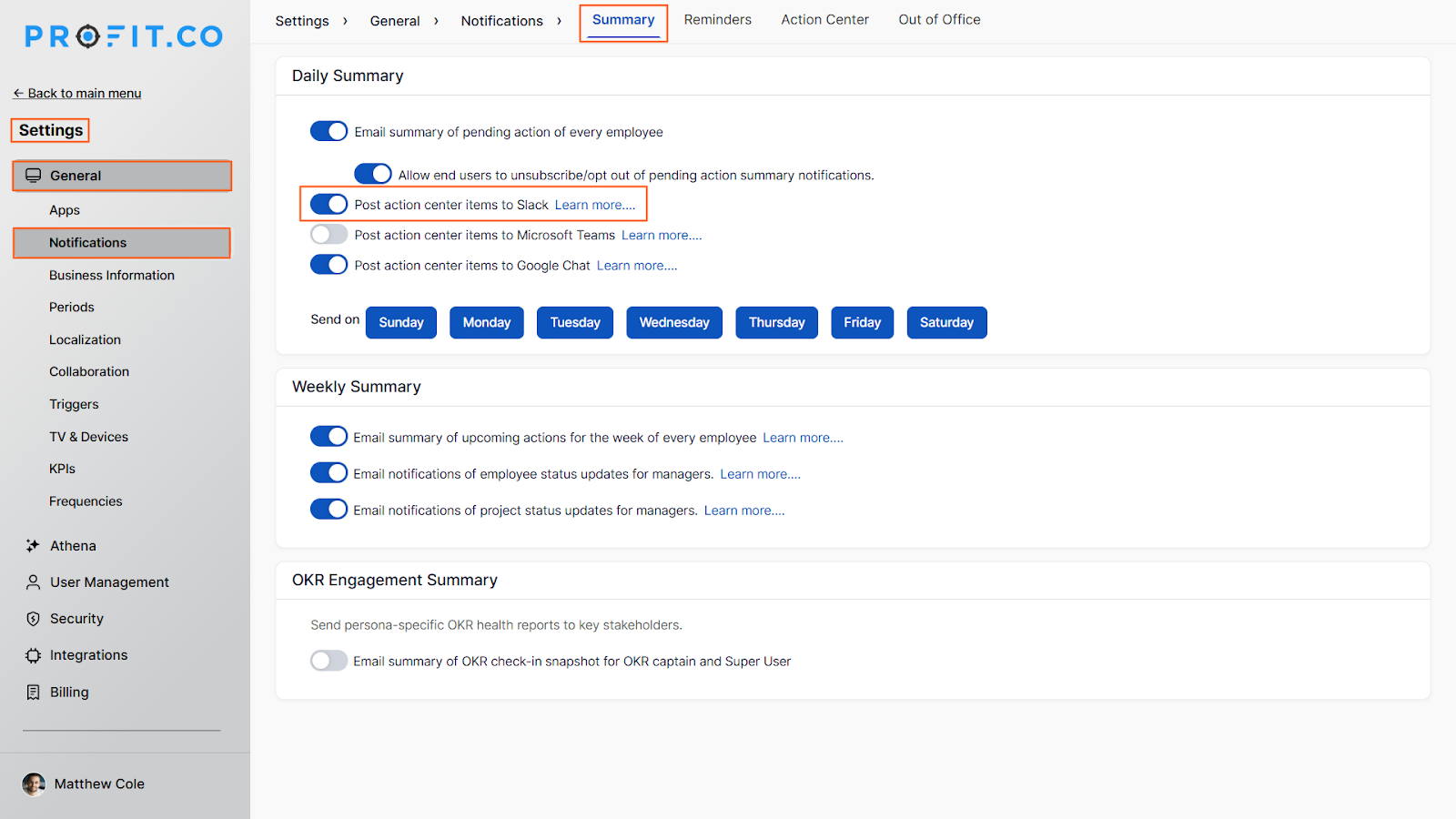Image resolution: width=1456 pixels, height=819 pixels.
Task: Toggle weekly upcoming actions email summary
Action: pyautogui.click(x=329, y=437)
